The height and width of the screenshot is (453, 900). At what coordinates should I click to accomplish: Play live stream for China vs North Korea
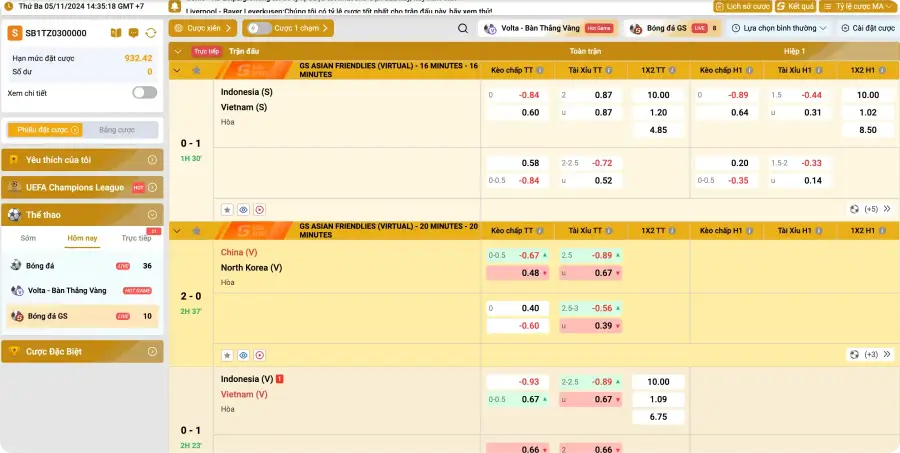point(259,355)
